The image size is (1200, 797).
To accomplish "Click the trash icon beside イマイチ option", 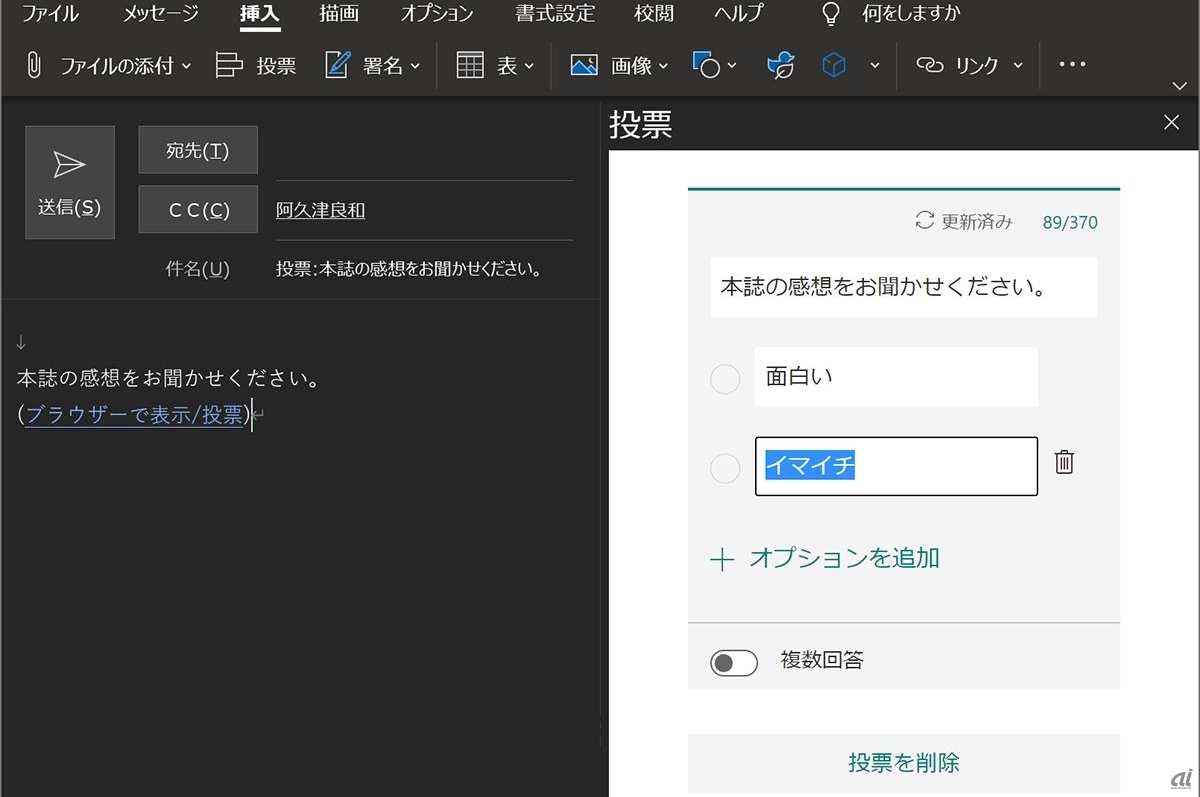I will point(1064,462).
